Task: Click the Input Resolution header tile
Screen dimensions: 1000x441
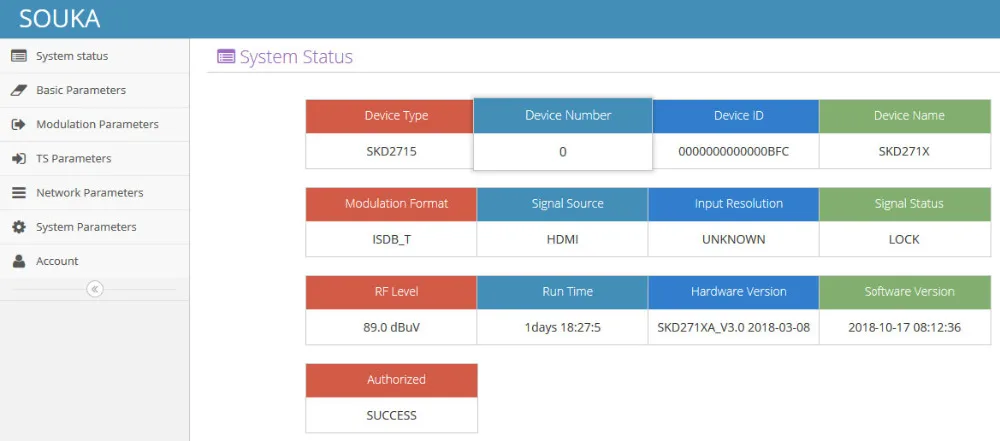Action: 733,204
